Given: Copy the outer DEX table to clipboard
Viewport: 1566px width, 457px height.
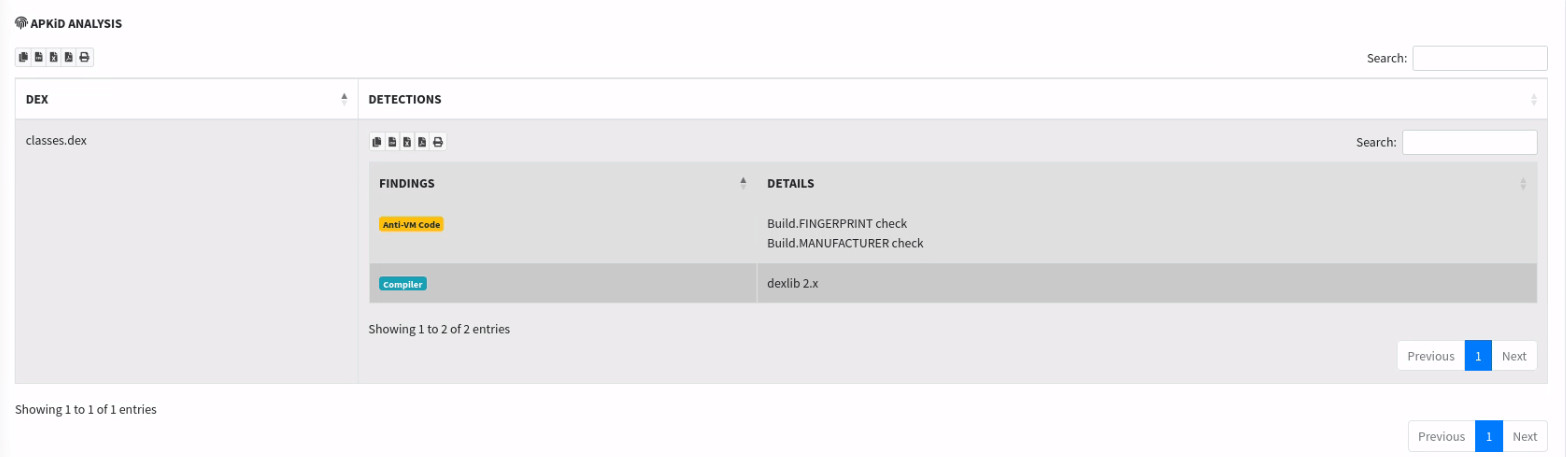Looking at the screenshot, I should (24, 58).
